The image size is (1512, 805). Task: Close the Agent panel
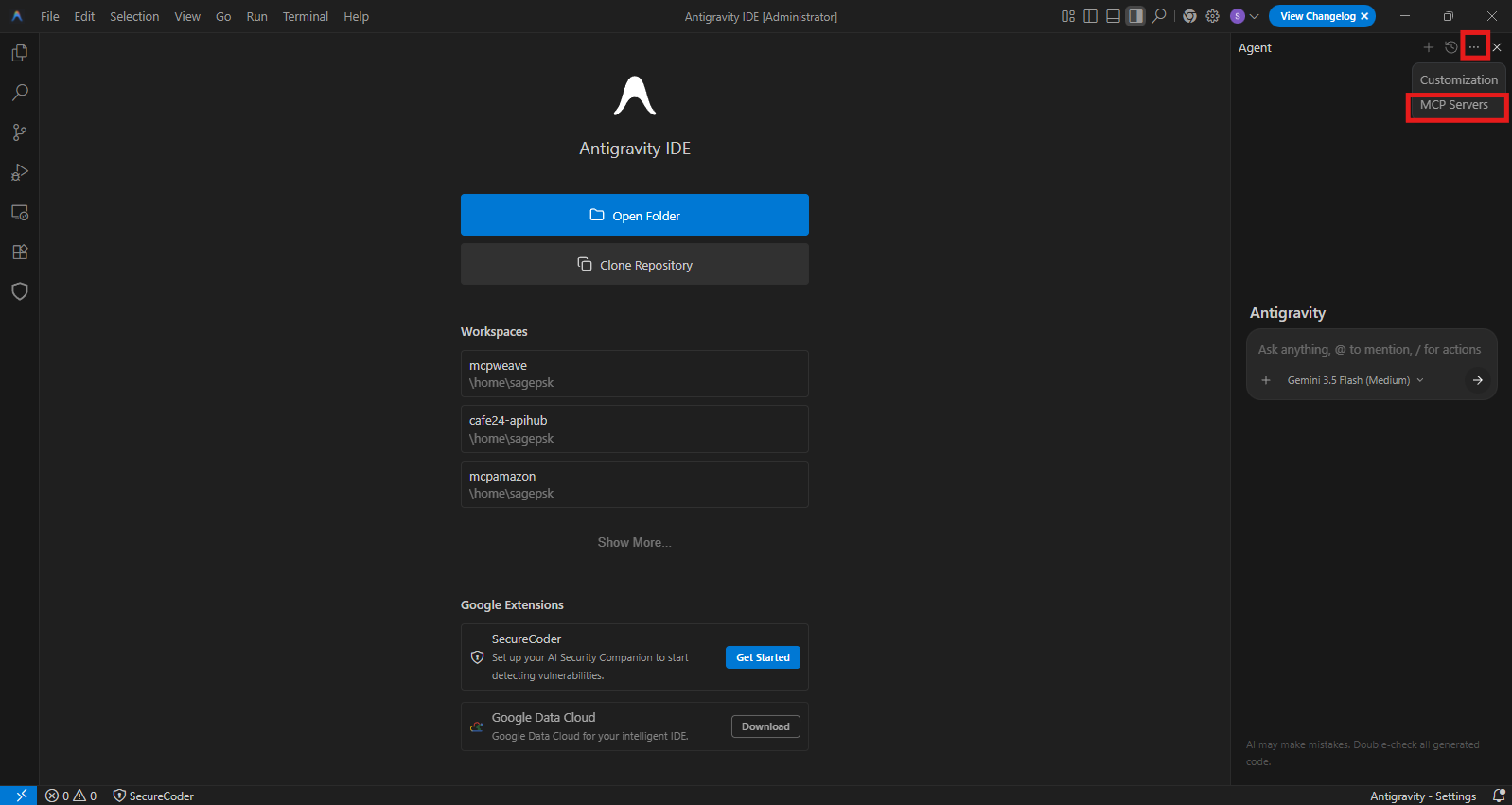point(1497,47)
